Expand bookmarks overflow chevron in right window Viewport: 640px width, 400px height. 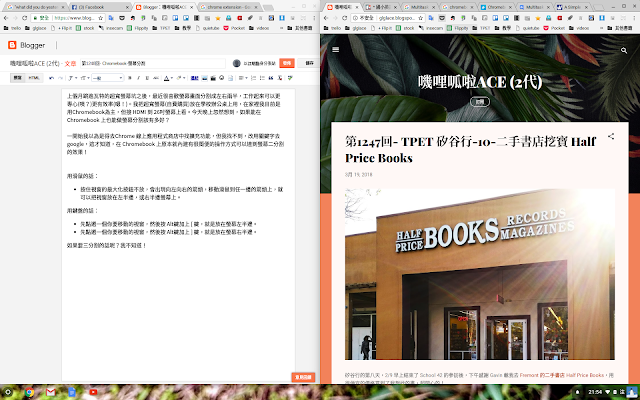[601, 28]
